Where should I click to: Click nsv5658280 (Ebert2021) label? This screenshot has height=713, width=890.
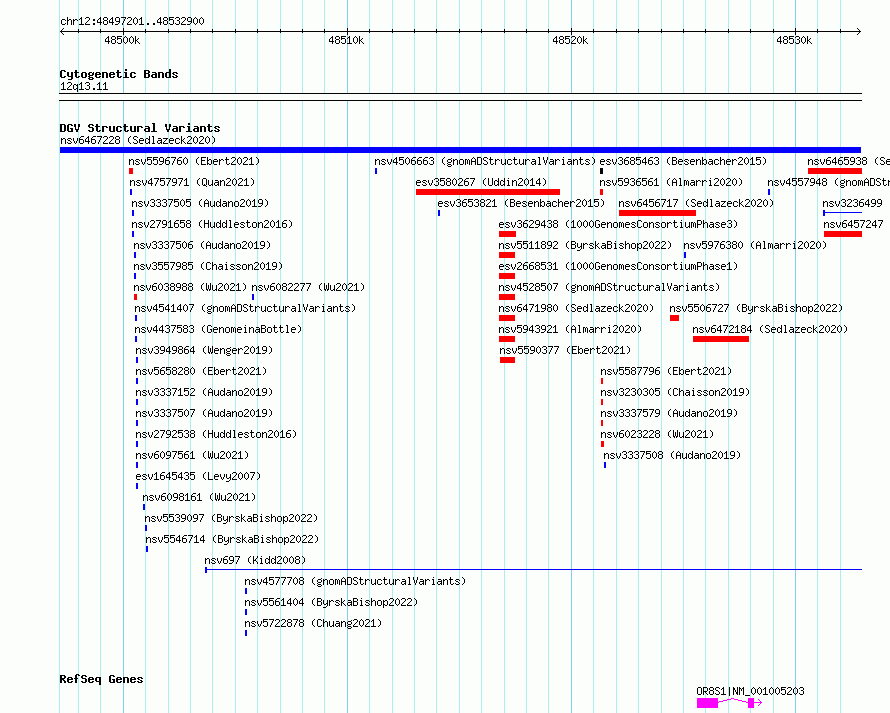click(201, 371)
